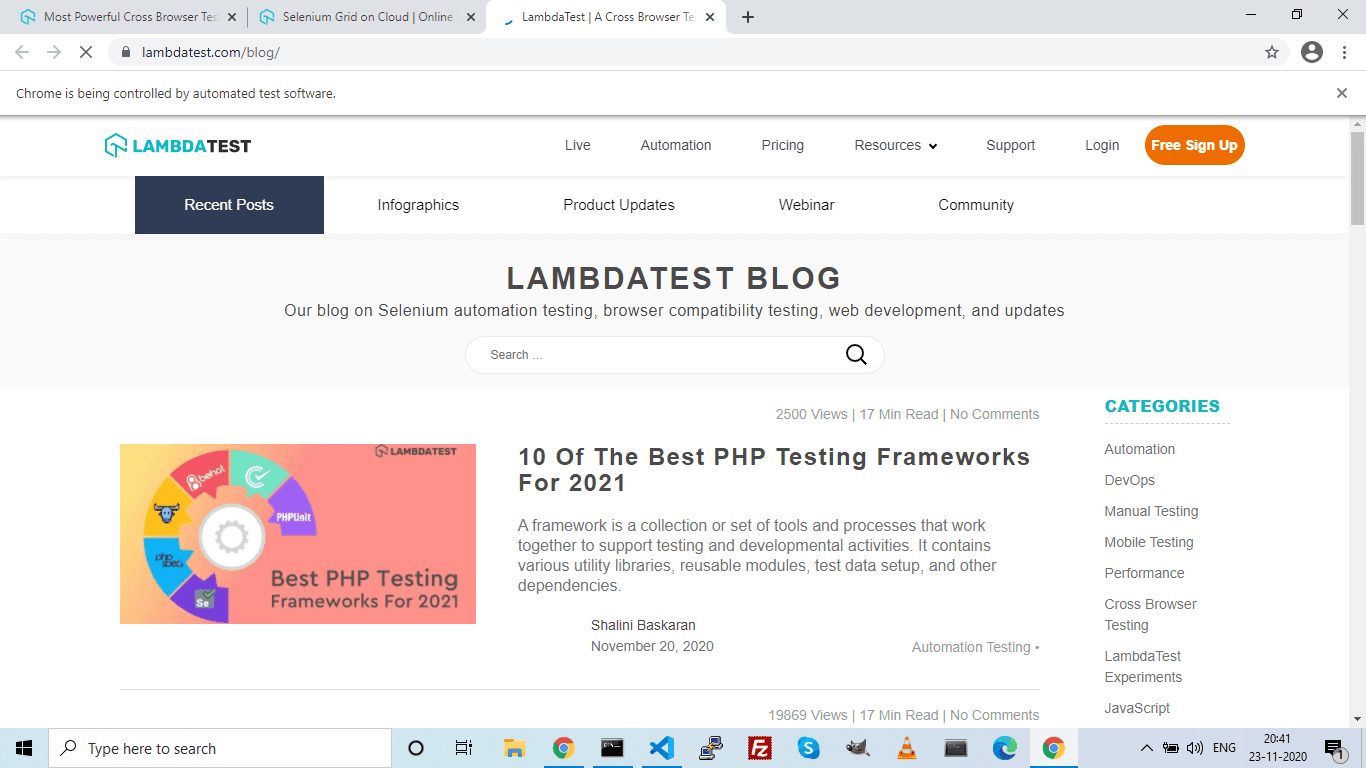Launch Visual Studio Code from the taskbar

click(x=662, y=748)
